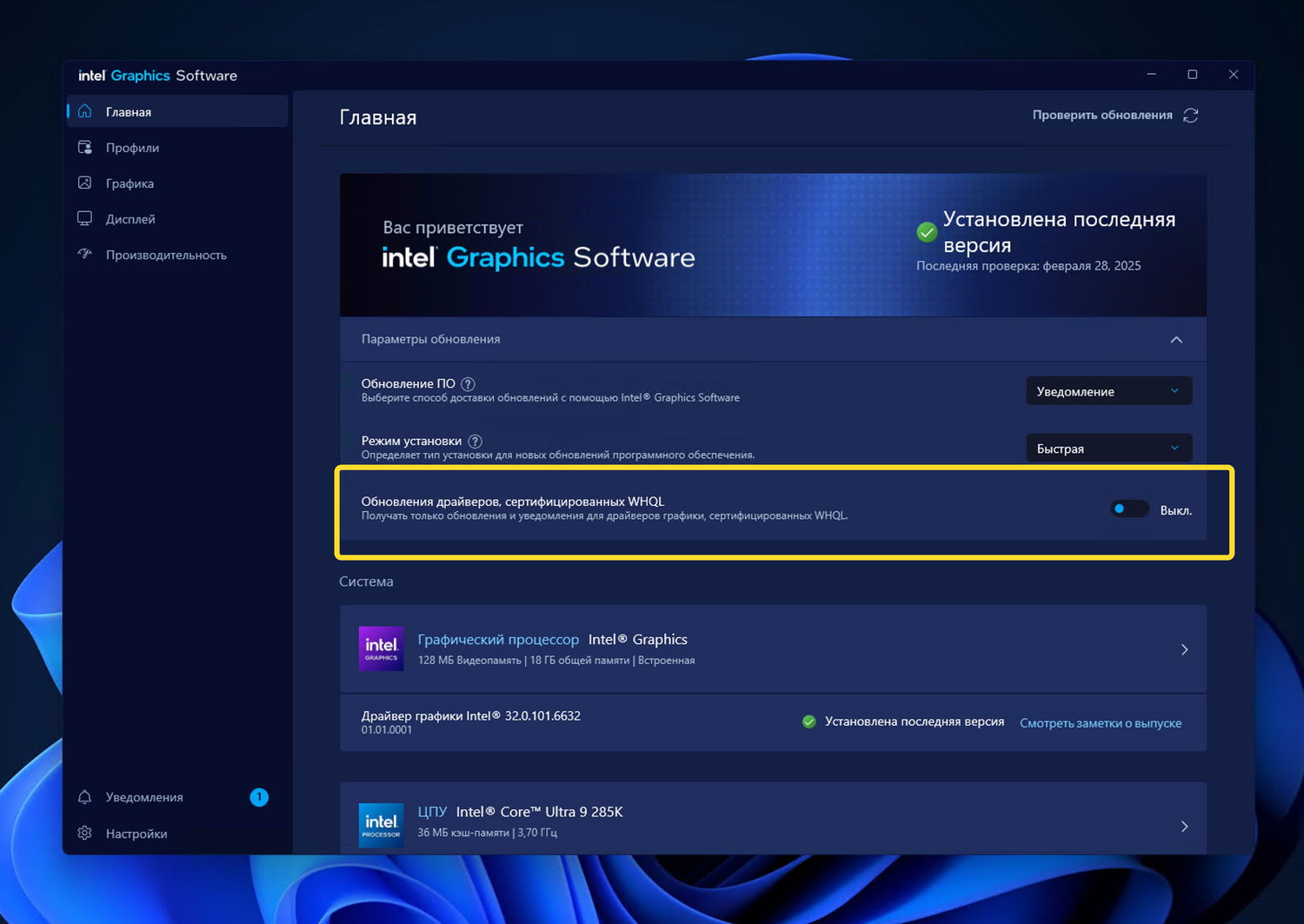Screen dimensions: 1304x924
Task: Open the Графика page
Action: click(177, 183)
